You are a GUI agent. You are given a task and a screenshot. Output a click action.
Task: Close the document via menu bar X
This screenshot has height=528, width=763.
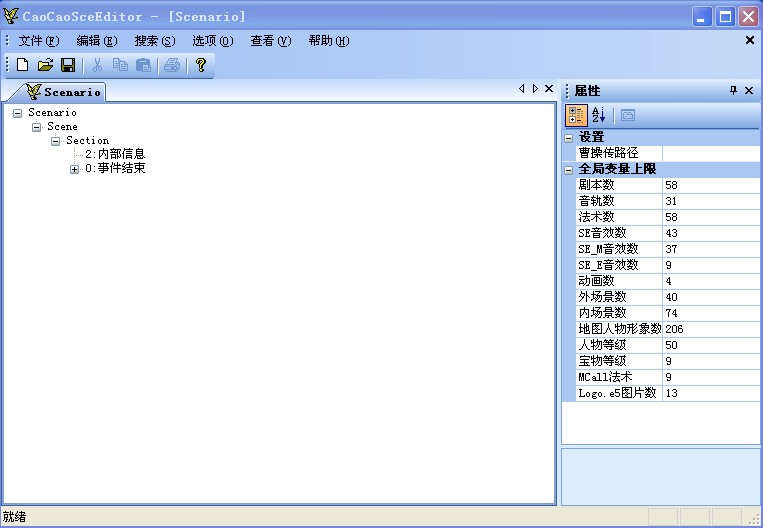coord(750,40)
